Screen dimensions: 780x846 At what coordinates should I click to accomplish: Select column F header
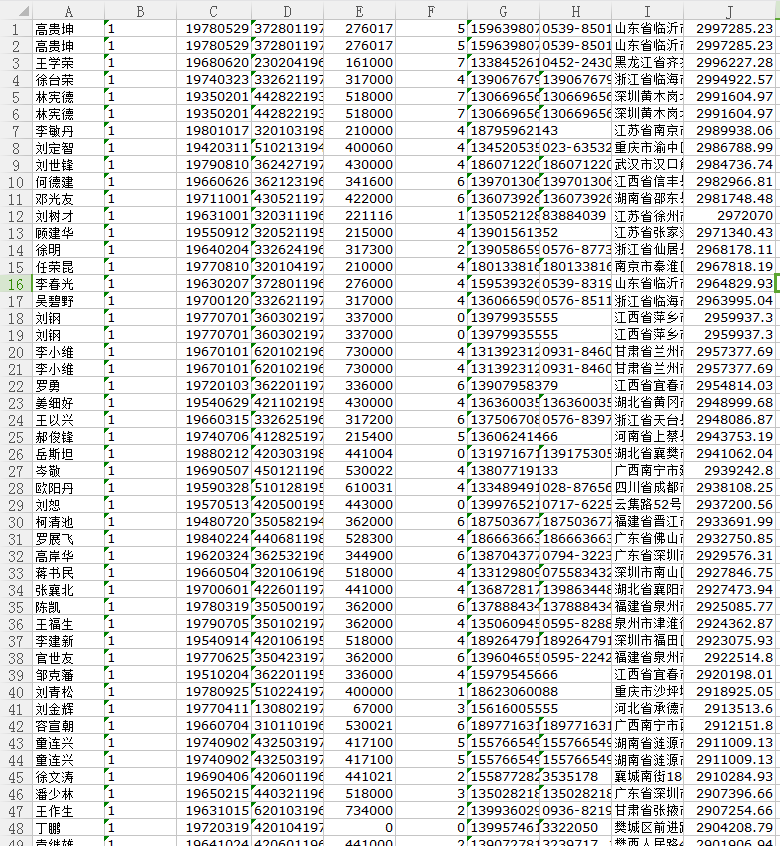click(431, 11)
